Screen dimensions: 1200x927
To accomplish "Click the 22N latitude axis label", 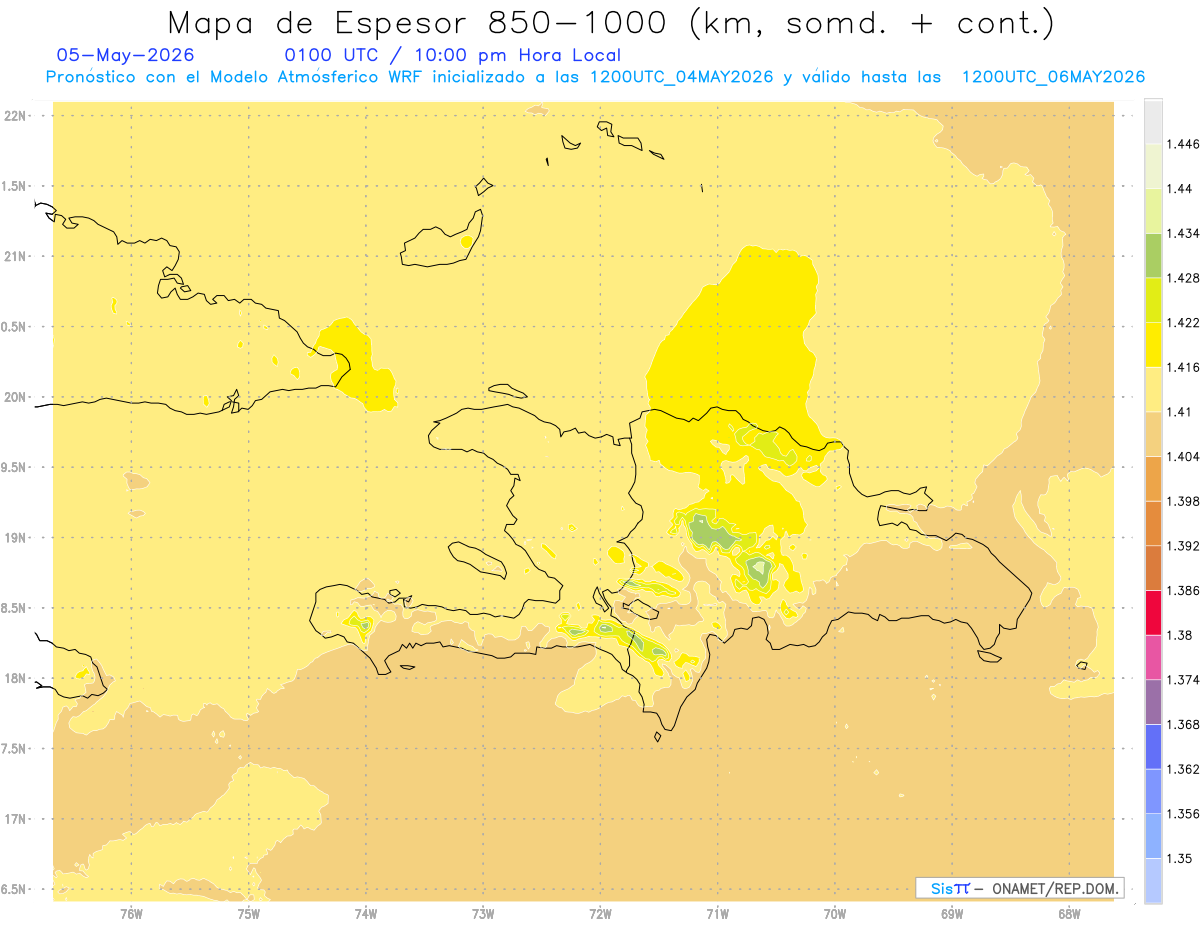I will tap(16, 115).
